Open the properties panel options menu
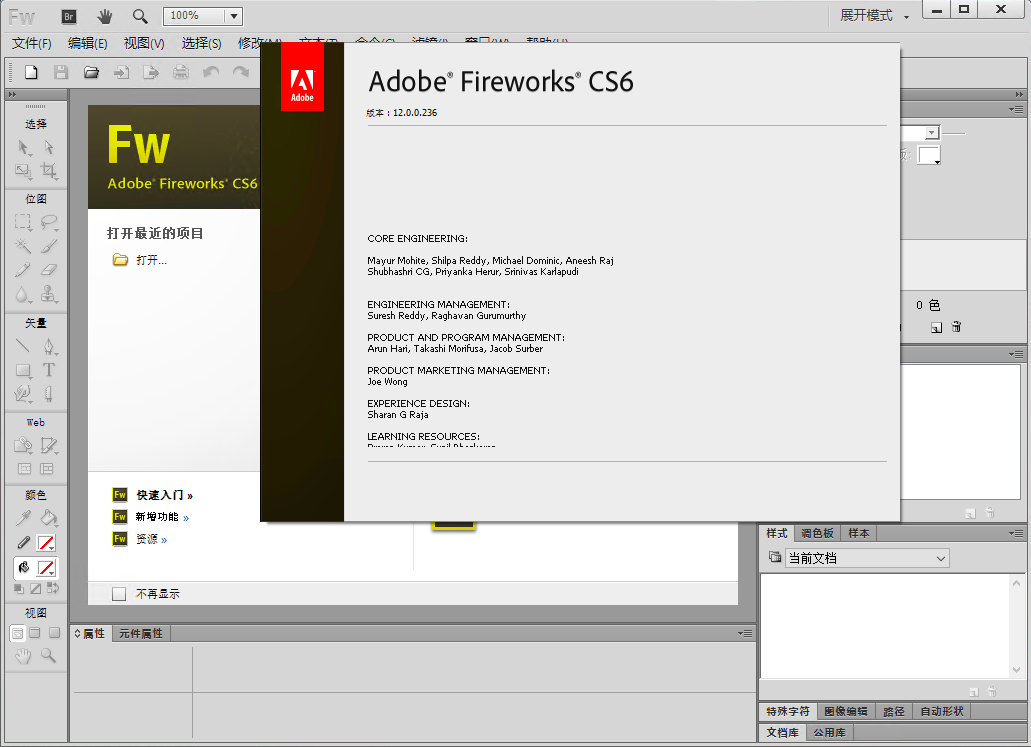The width and height of the screenshot is (1031, 747). click(x=745, y=633)
